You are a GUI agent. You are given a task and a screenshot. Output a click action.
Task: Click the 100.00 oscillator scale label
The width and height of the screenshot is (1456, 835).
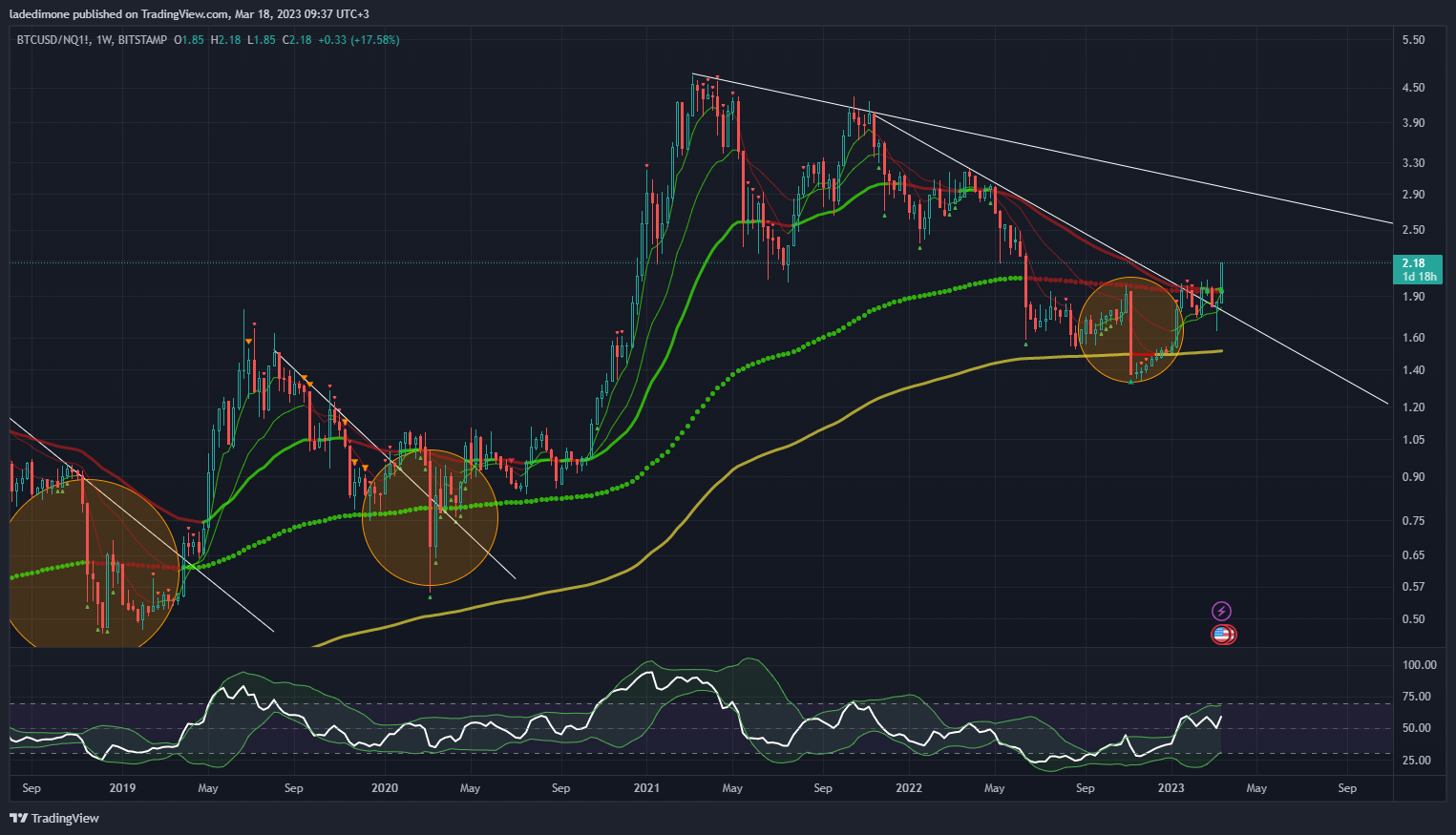tap(1419, 665)
